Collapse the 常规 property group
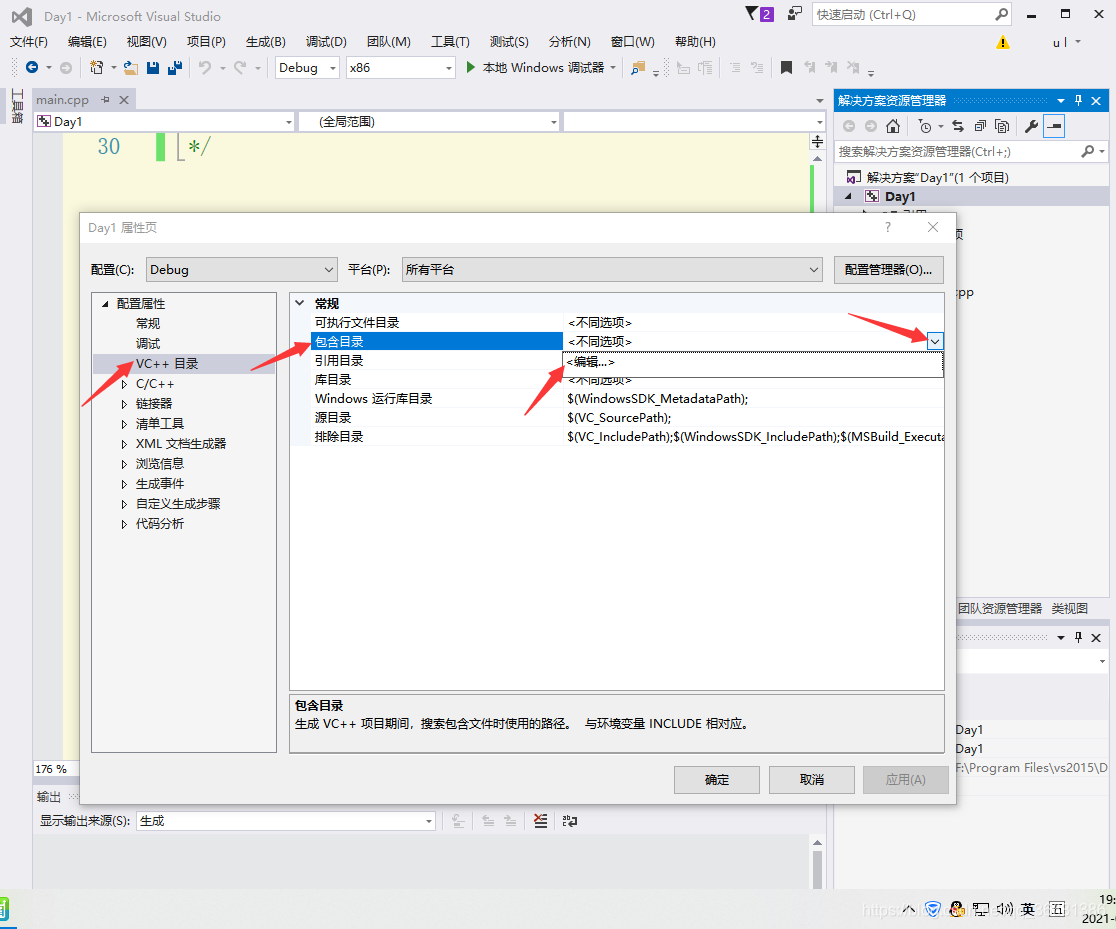 pyautogui.click(x=300, y=303)
